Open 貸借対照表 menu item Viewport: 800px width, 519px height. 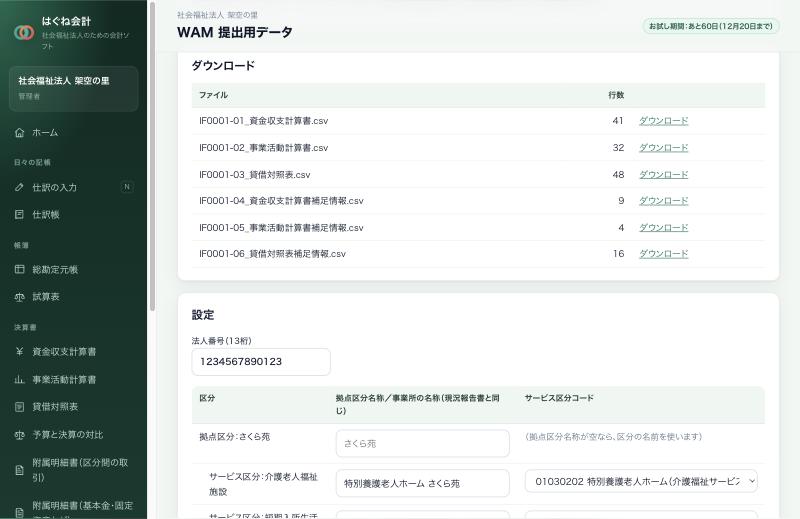(73, 407)
